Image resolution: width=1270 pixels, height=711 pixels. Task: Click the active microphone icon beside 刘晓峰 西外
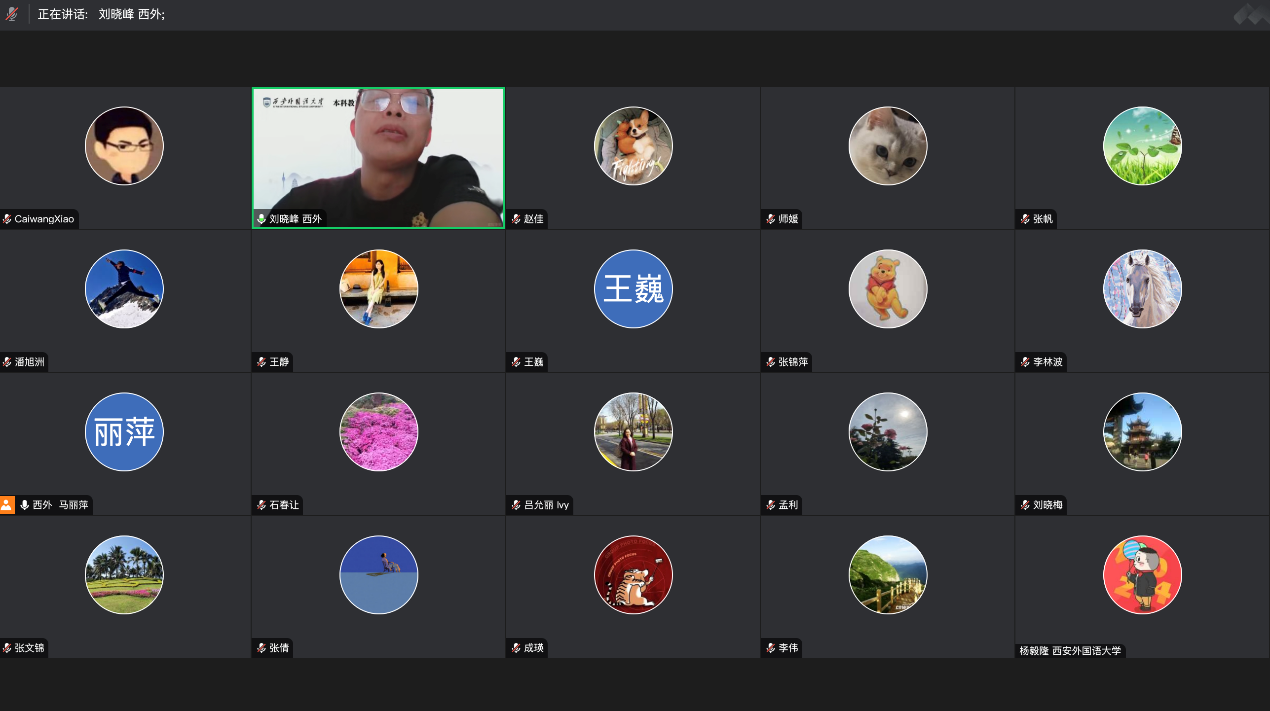tap(262, 219)
